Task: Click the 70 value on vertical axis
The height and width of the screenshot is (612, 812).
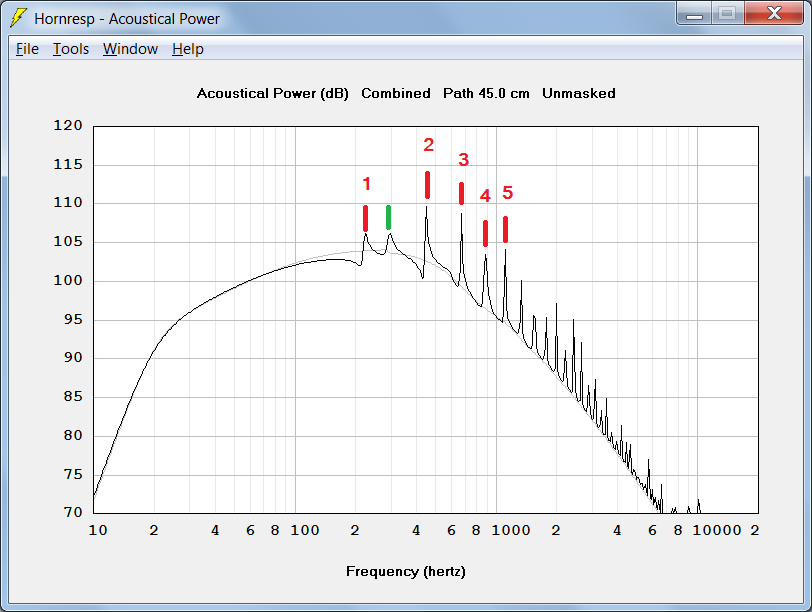Action: (x=73, y=512)
